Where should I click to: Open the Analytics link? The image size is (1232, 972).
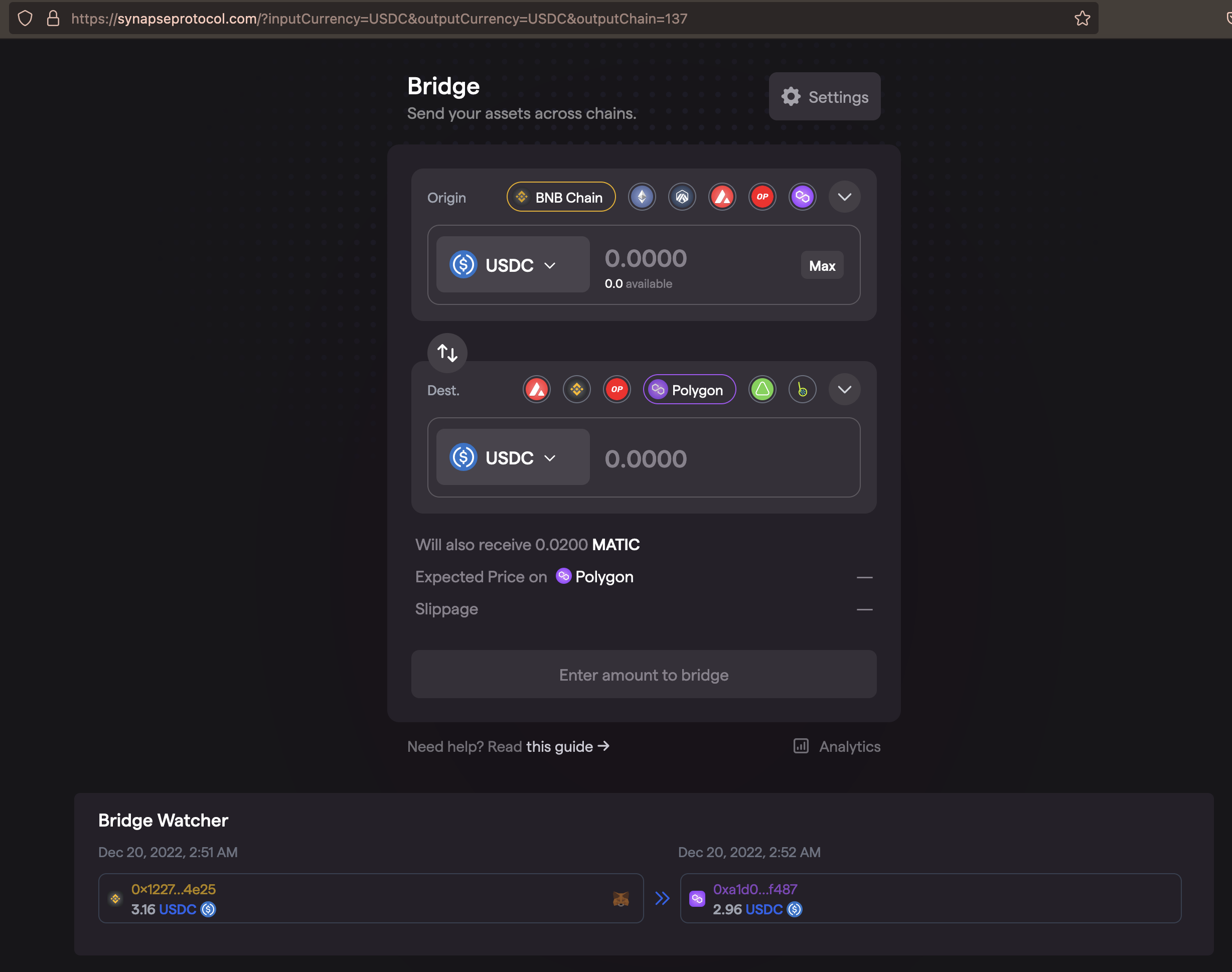(837, 746)
